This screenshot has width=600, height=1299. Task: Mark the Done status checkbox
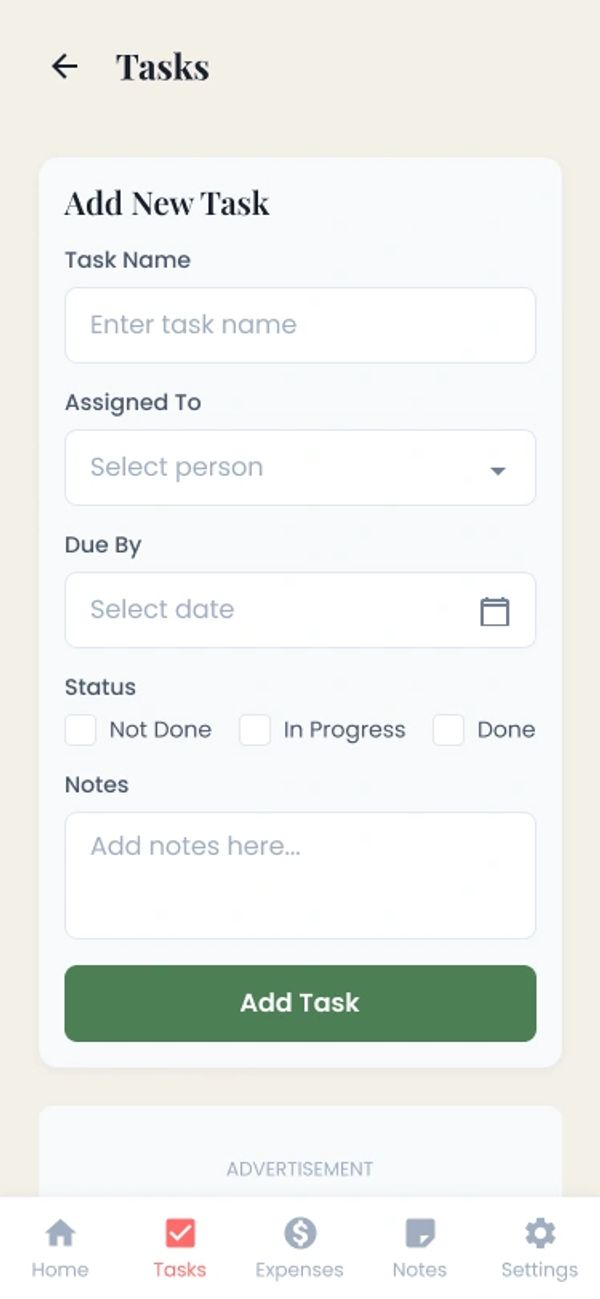[448, 730]
